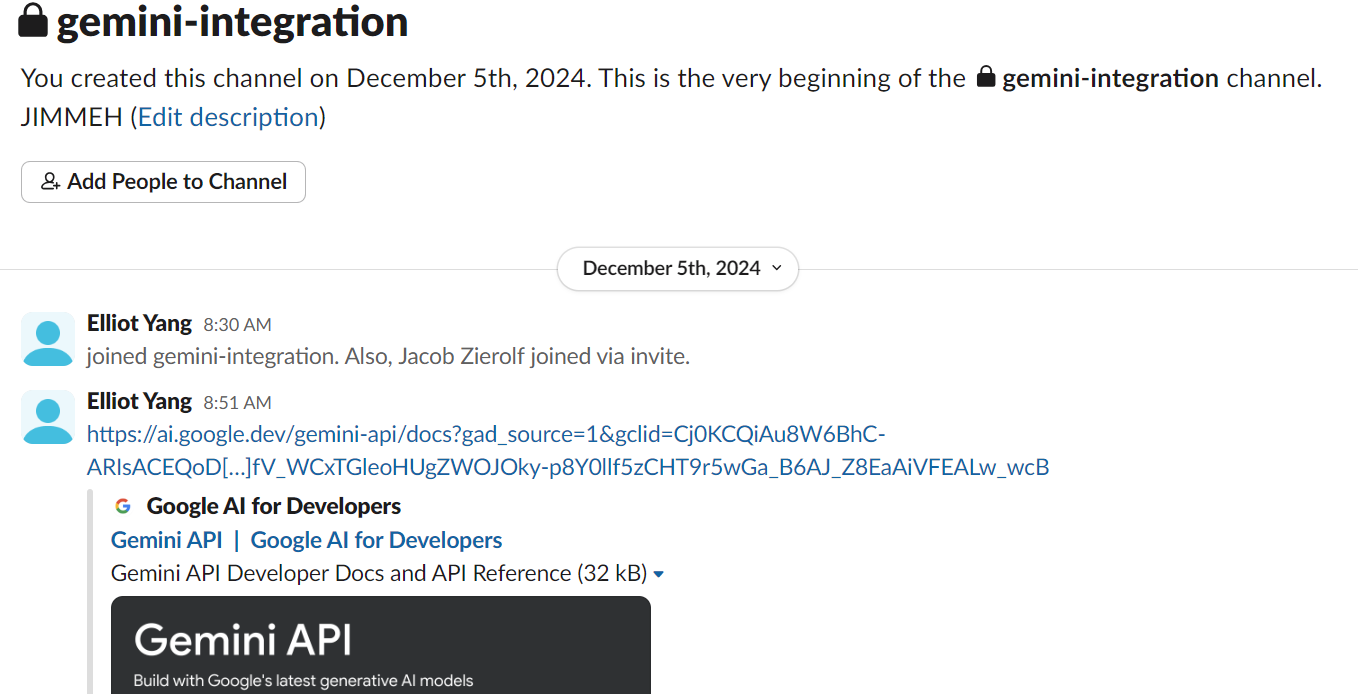Image resolution: width=1358 pixels, height=694 pixels.
Task: Click the Edit description link
Action: click(227, 117)
